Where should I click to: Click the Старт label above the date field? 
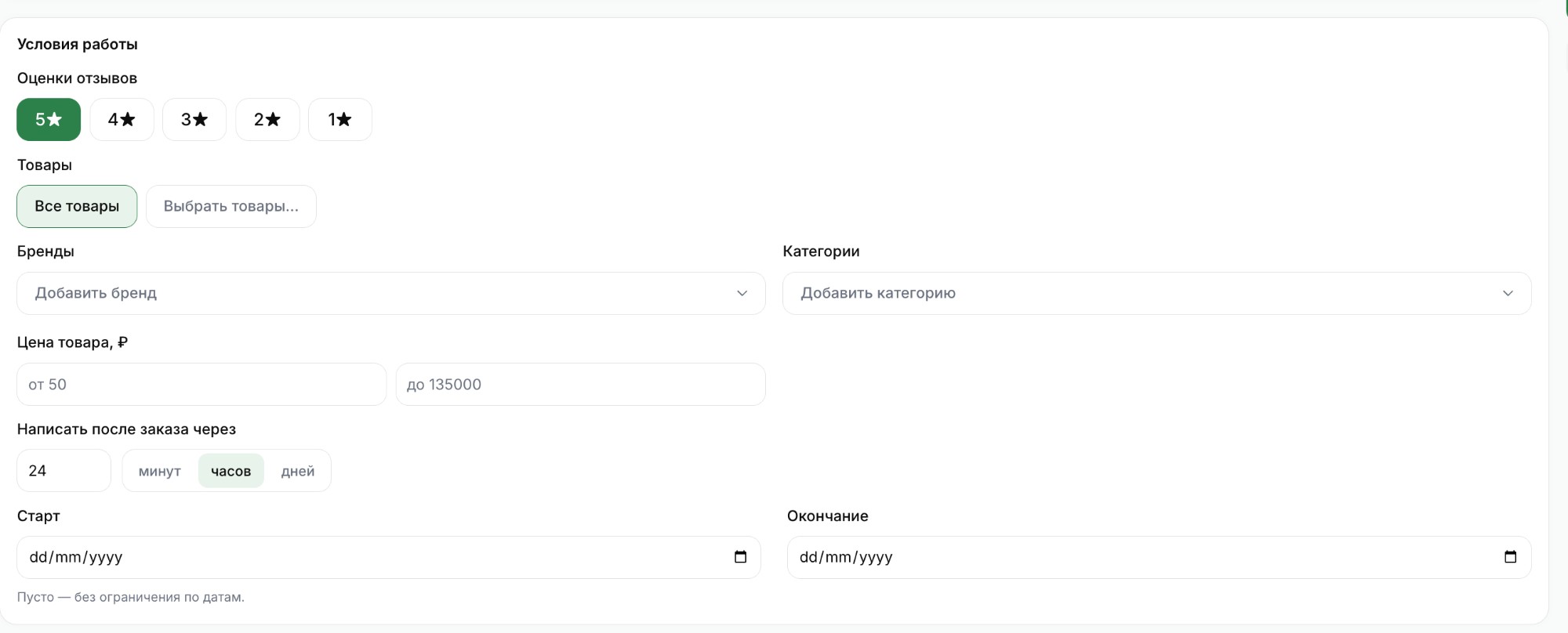pos(38,515)
